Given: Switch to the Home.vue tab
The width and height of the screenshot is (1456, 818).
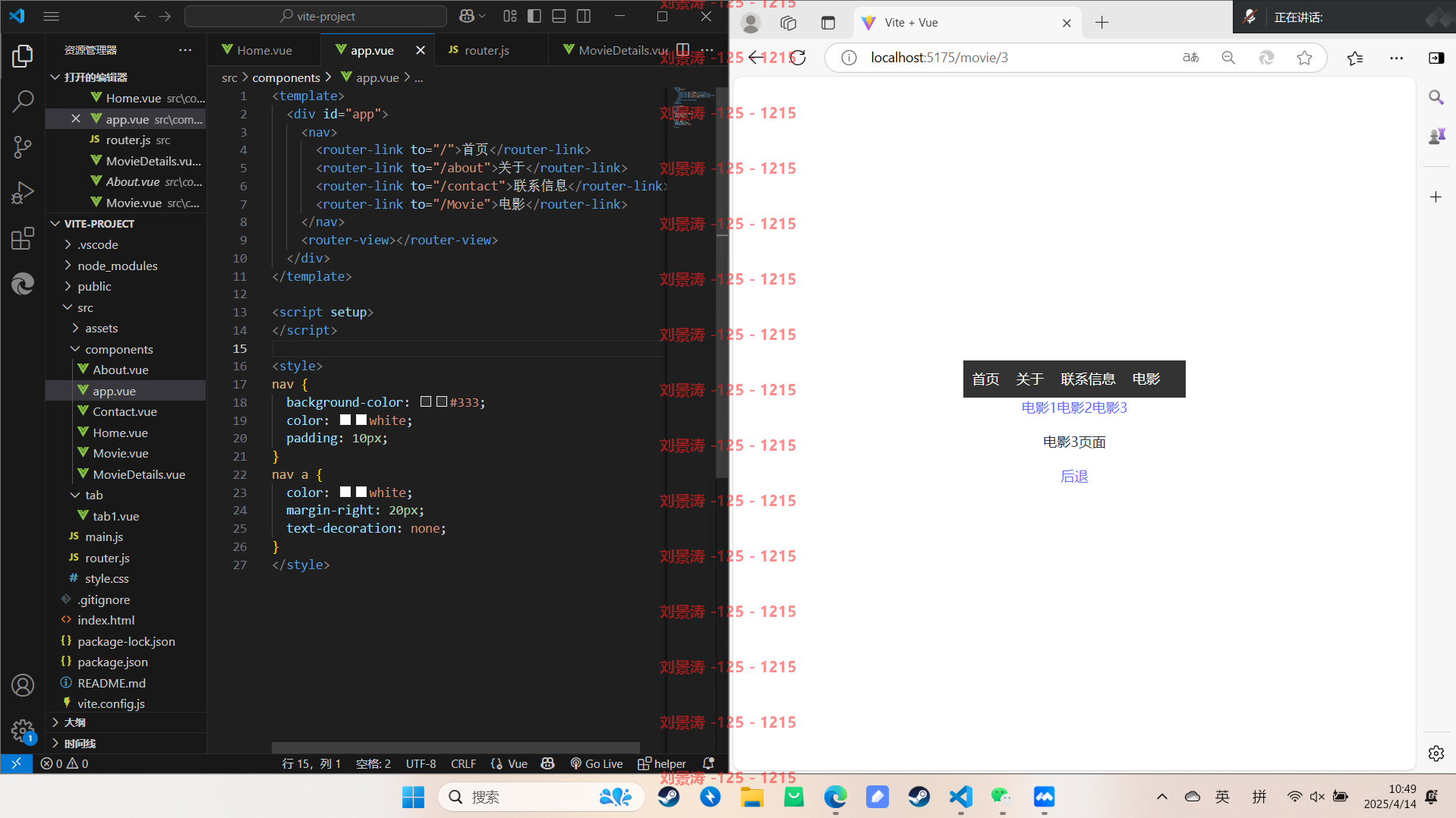Looking at the screenshot, I should (263, 50).
